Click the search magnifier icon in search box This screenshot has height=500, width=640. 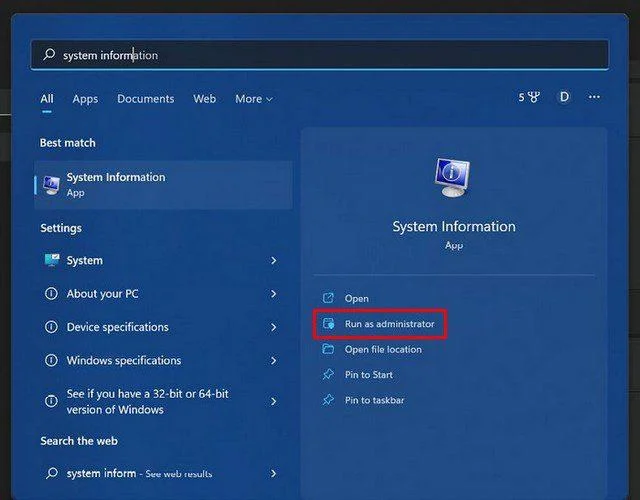(49, 54)
